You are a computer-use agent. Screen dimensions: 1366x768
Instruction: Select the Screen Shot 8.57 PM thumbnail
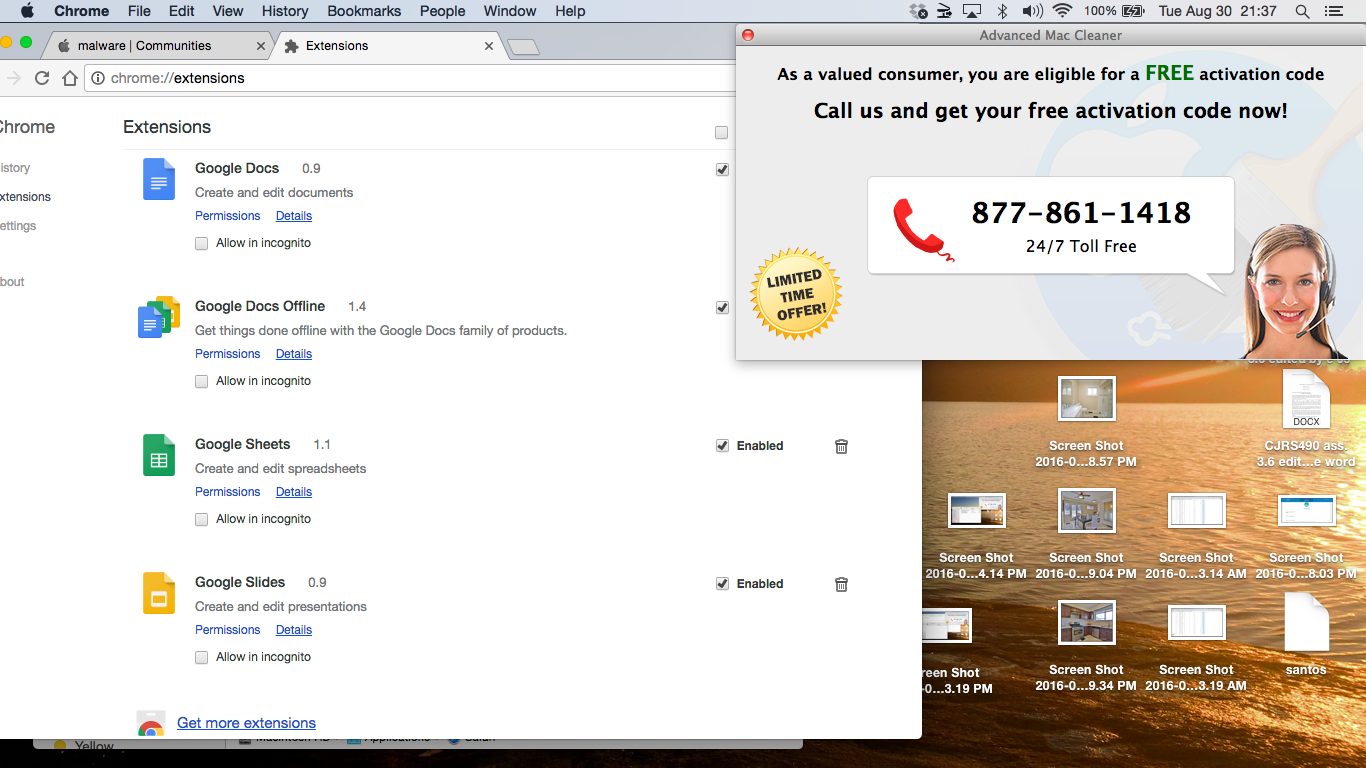(x=1087, y=399)
